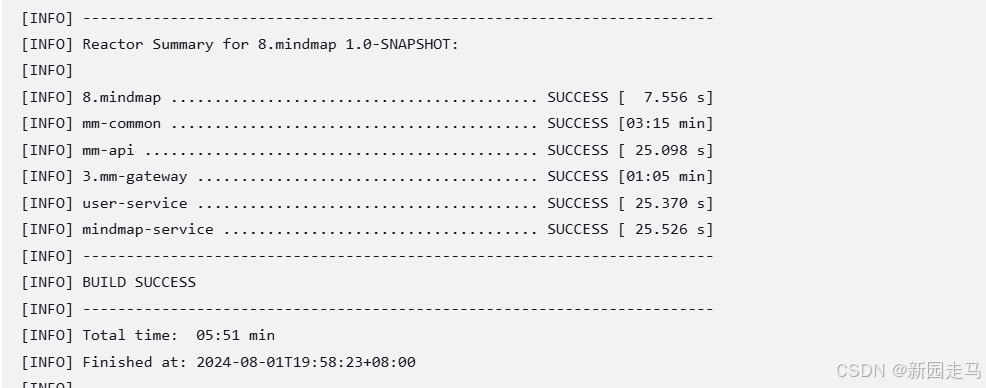Click the 03:15 min duration of mm-common

666,124
